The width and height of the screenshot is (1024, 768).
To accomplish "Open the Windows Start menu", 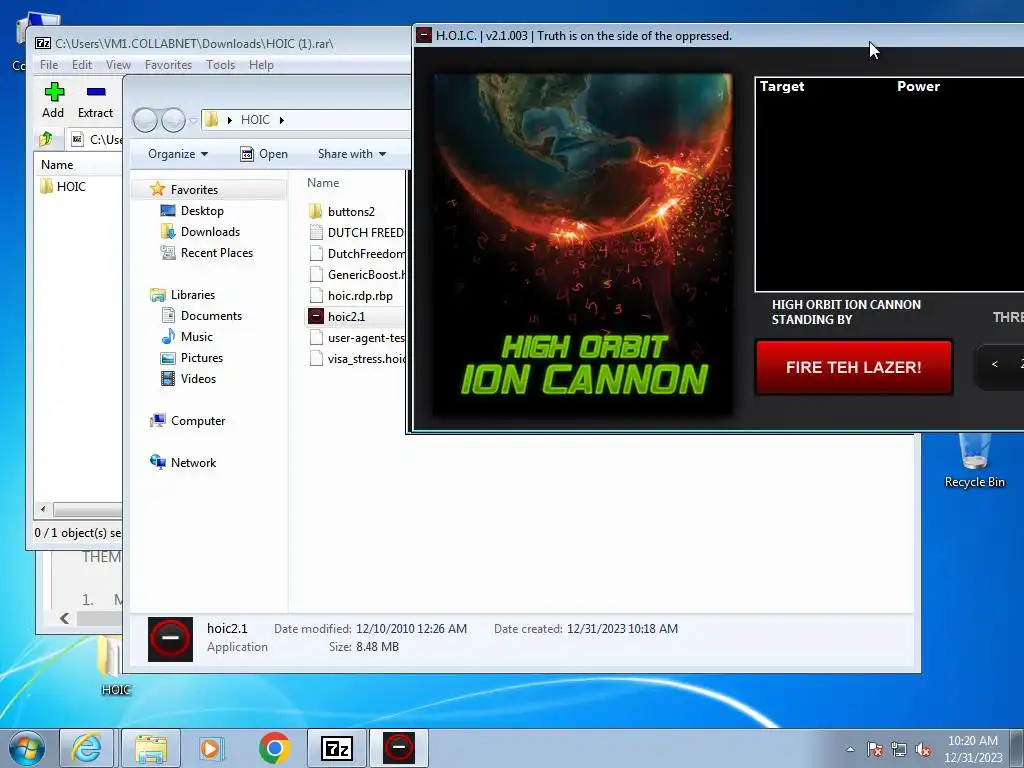I will click(27, 748).
